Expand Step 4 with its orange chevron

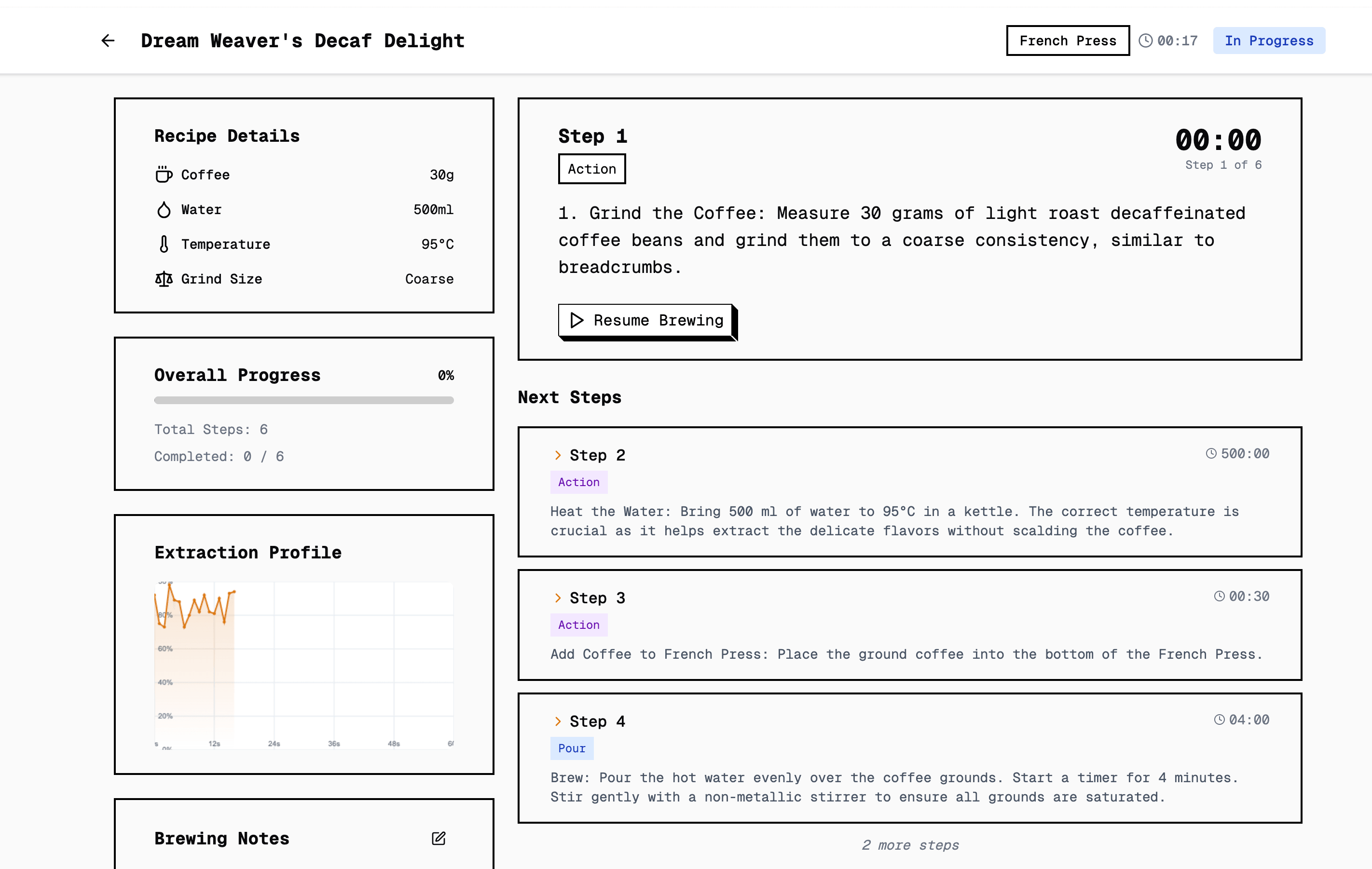tap(558, 721)
